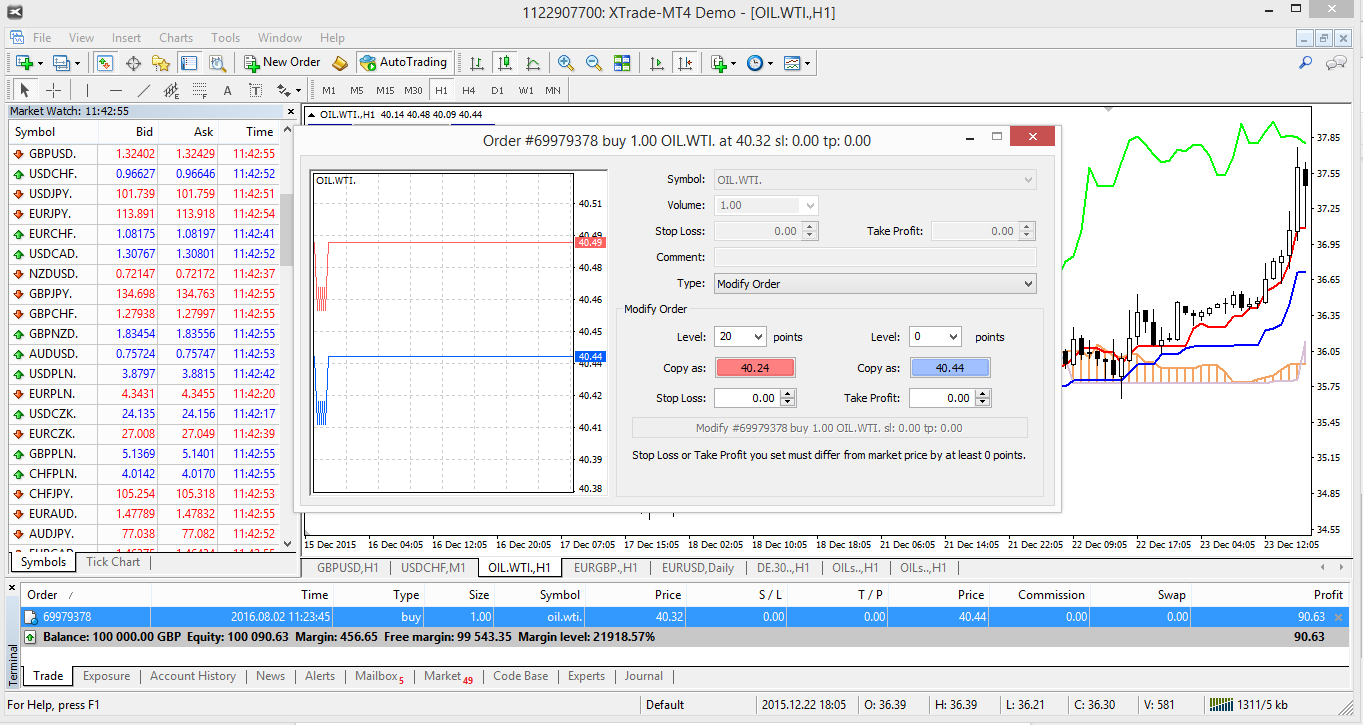Image resolution: width=1363 pixels, height=725 pixels.
Task: Switch chart display to candlesticks
Action: click(504, 62)
